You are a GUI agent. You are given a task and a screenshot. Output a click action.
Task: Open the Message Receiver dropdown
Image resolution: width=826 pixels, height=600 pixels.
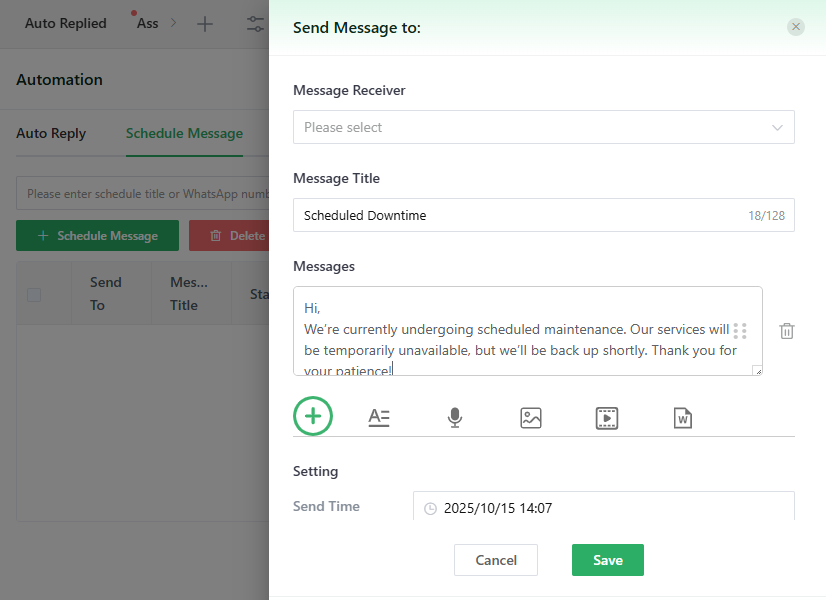click(x=543, y=127)
